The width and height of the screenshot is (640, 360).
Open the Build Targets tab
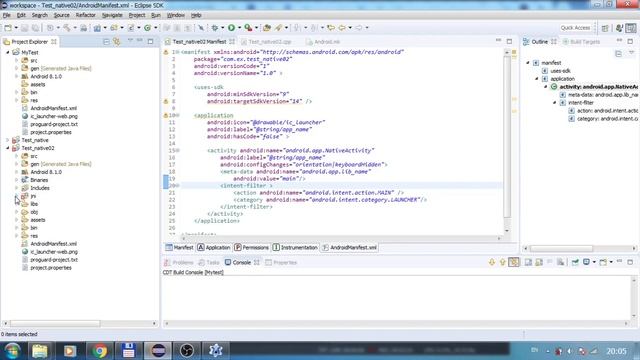tap(581, 42)
